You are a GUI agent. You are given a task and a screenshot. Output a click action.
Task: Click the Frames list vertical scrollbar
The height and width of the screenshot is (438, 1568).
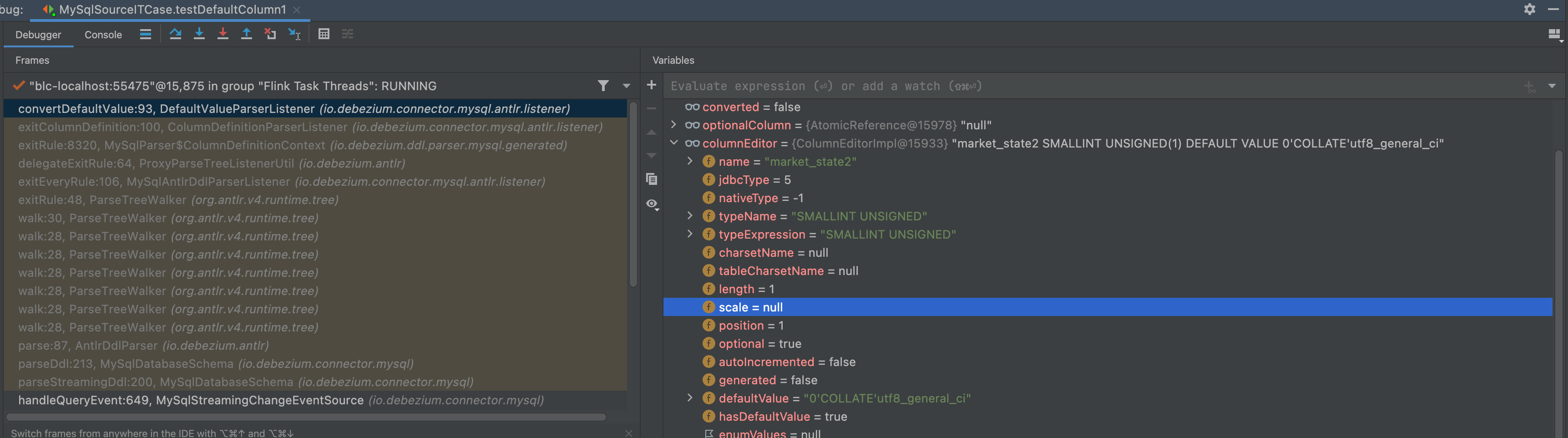coord(633,194)
